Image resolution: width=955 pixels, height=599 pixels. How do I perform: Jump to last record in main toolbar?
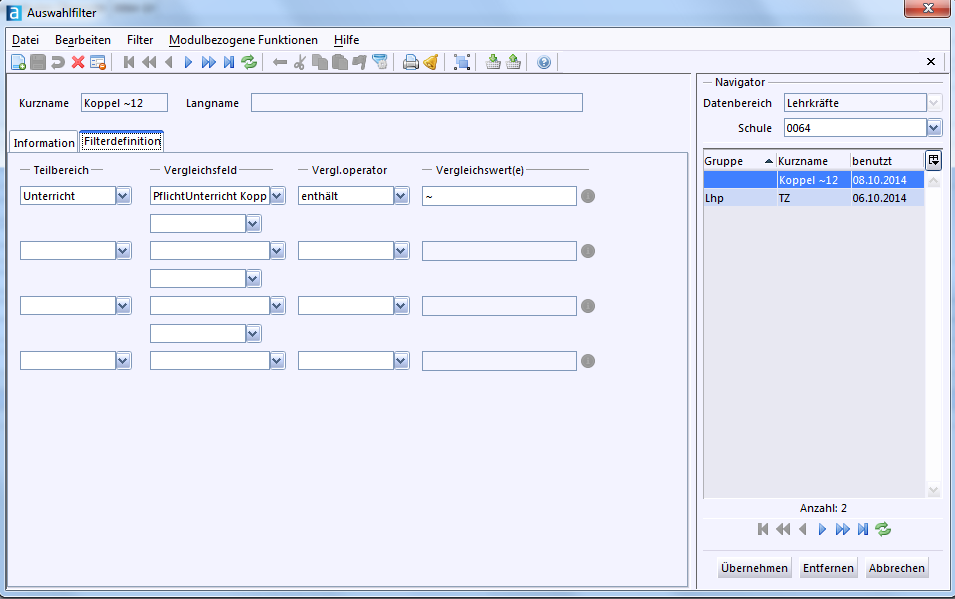pos(228,62)
